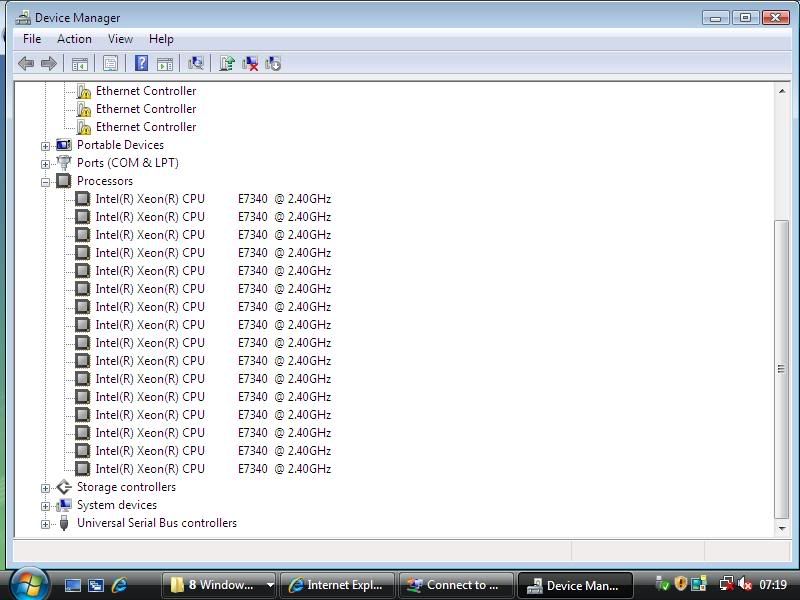This screenshot has width=800, height=600.
Task: Open the View menu
Action: (120, 39)
